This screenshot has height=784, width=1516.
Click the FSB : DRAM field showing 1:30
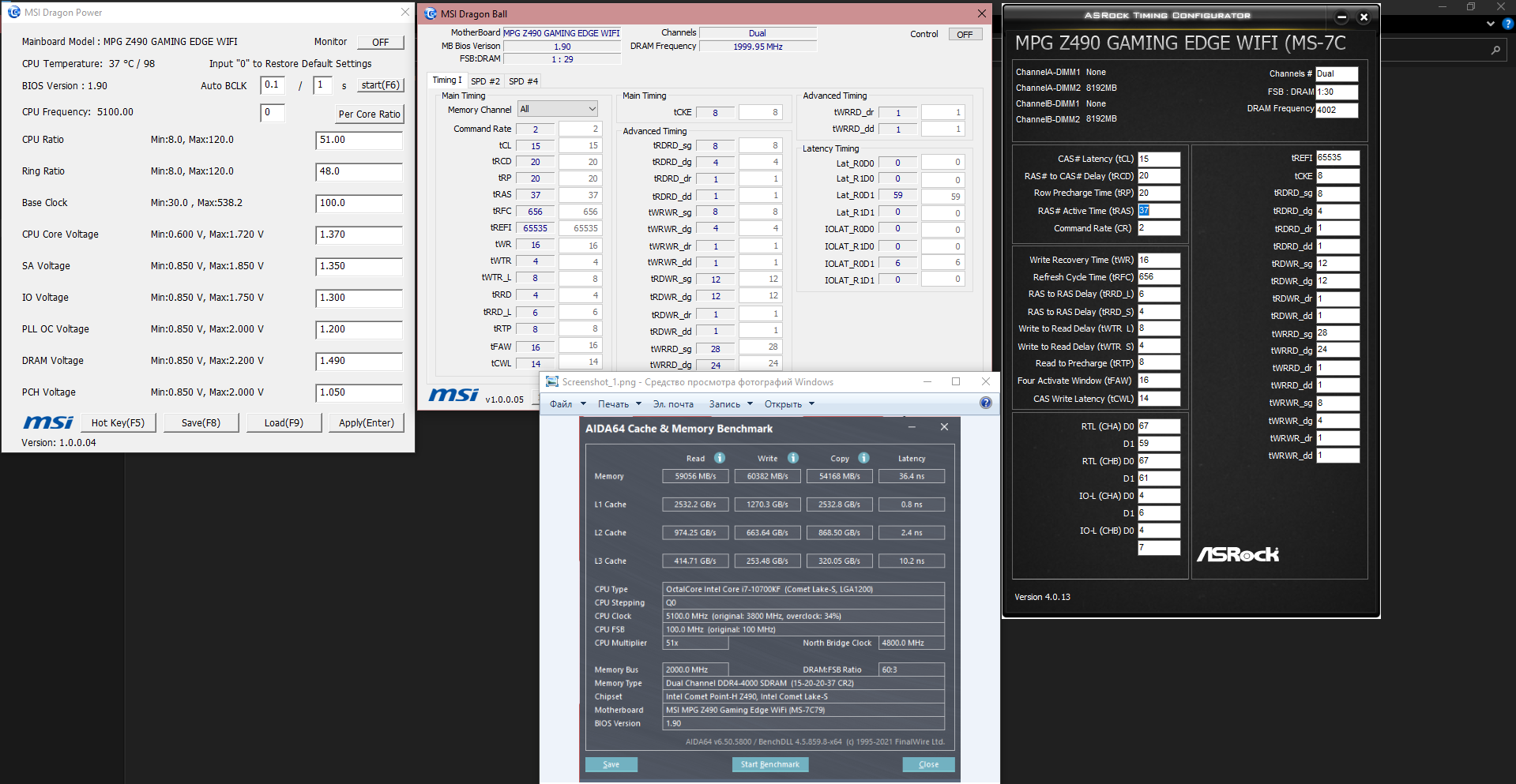(1337, 92)
